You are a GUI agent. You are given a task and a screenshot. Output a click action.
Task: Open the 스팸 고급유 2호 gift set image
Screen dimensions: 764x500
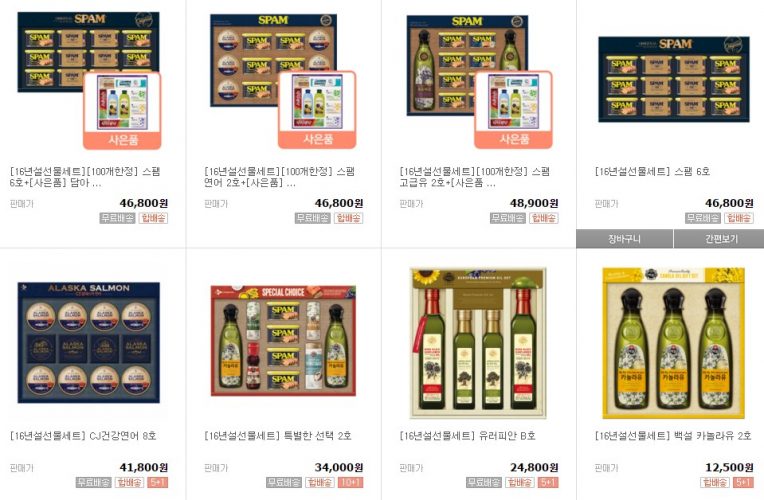tap(467, 65)
